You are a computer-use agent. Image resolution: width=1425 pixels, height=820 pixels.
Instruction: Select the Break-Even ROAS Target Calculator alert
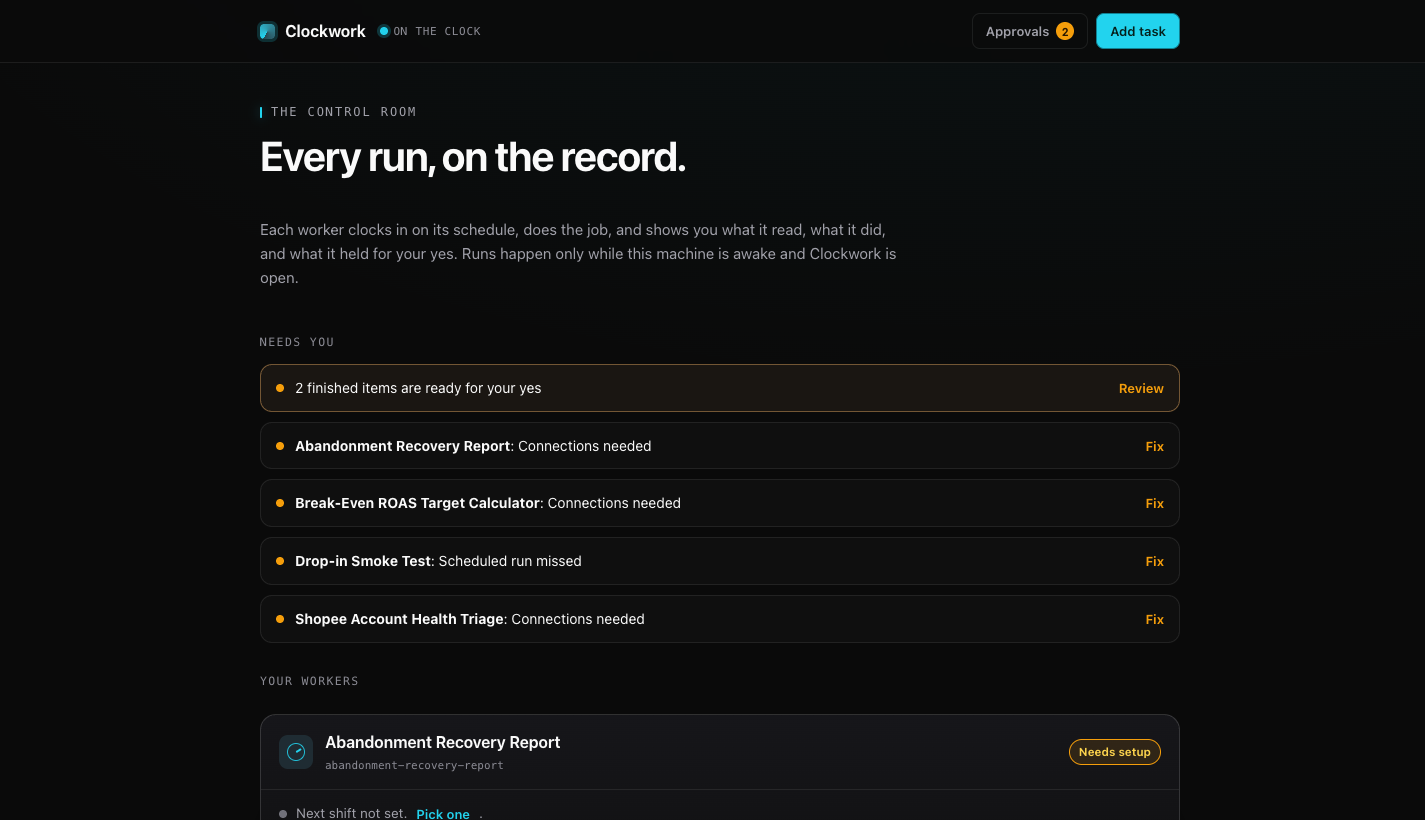[x=720, y=503]
